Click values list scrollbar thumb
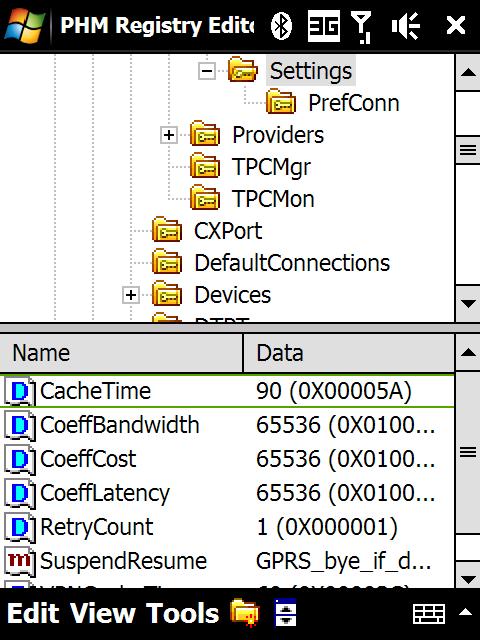The width and height of the screenshot is (480, 640). (x=468, y=452)
